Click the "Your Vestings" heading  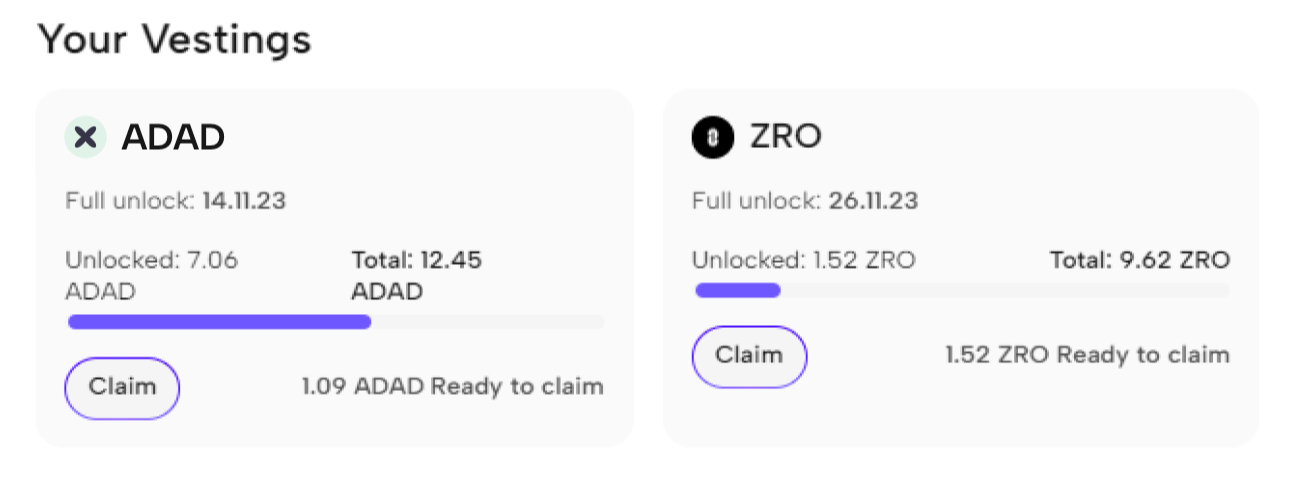[174, 40]
